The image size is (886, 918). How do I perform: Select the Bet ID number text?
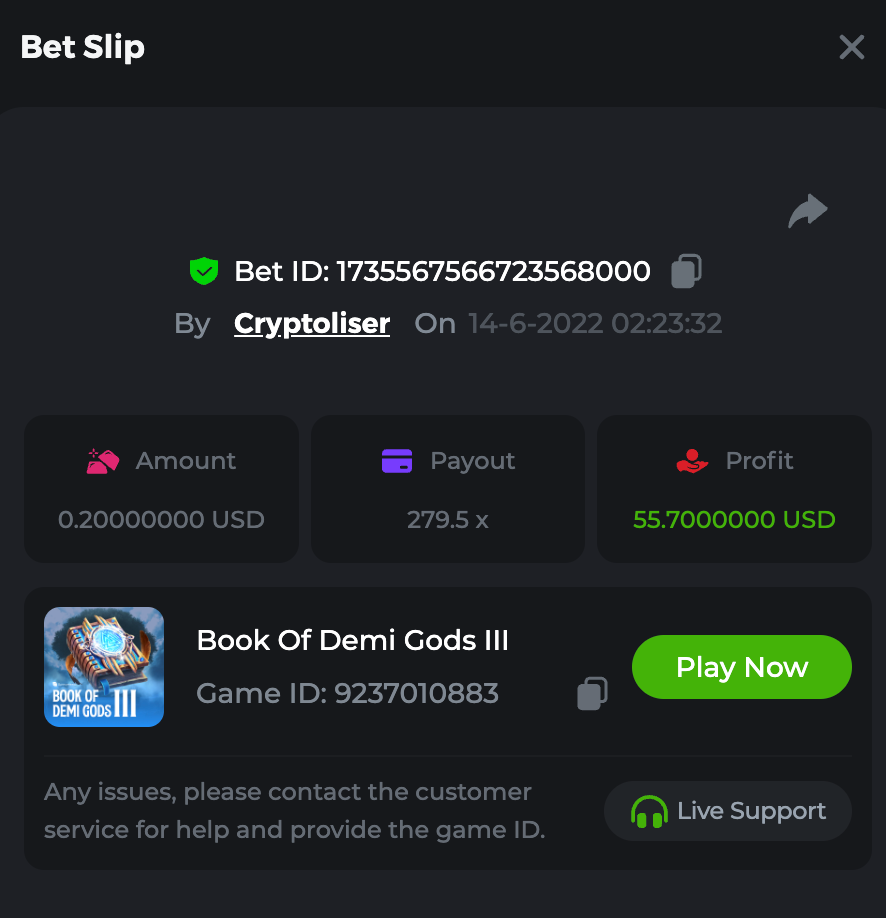[493, 271]
